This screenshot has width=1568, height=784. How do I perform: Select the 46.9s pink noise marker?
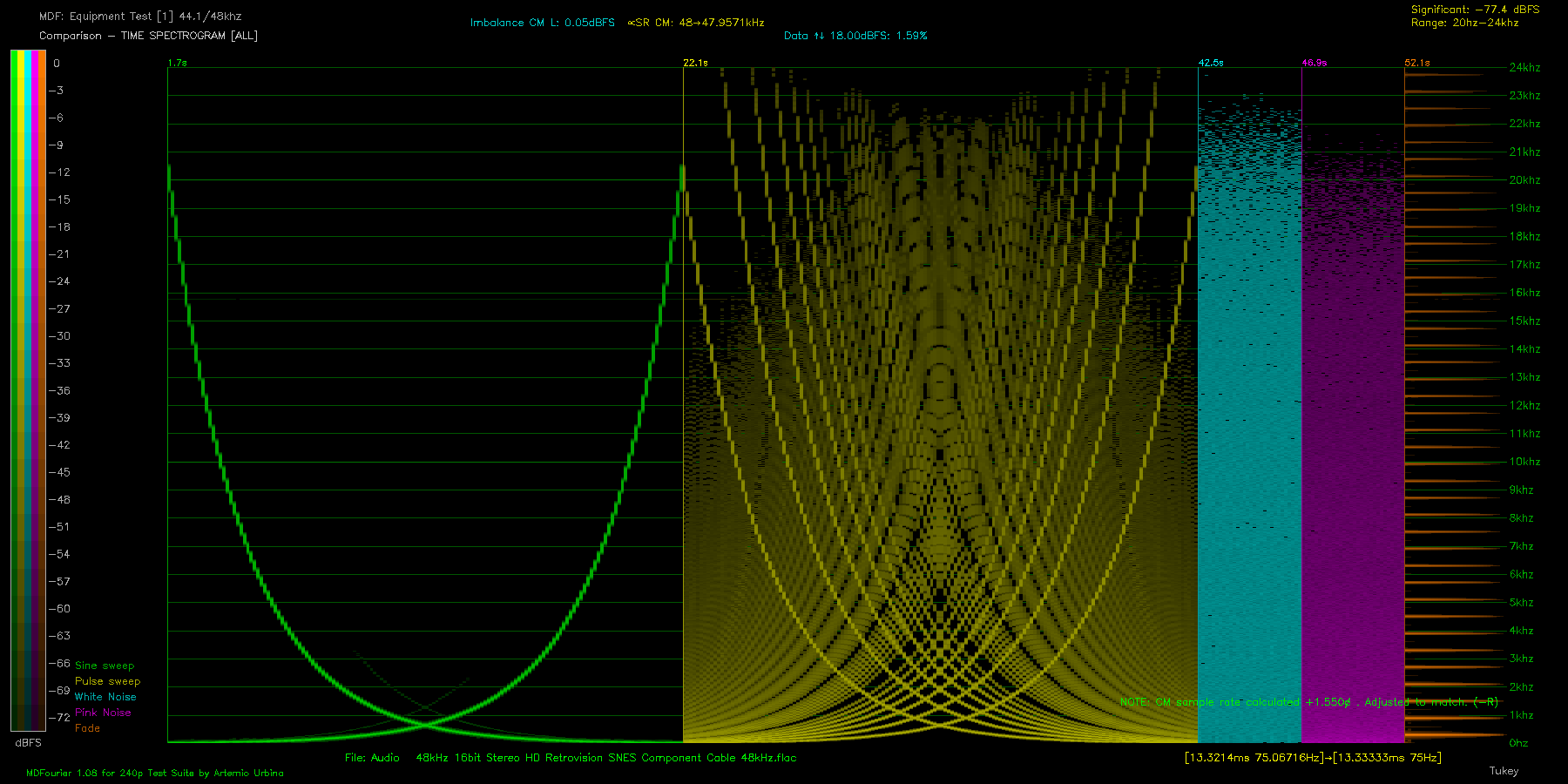(1314, 63)
